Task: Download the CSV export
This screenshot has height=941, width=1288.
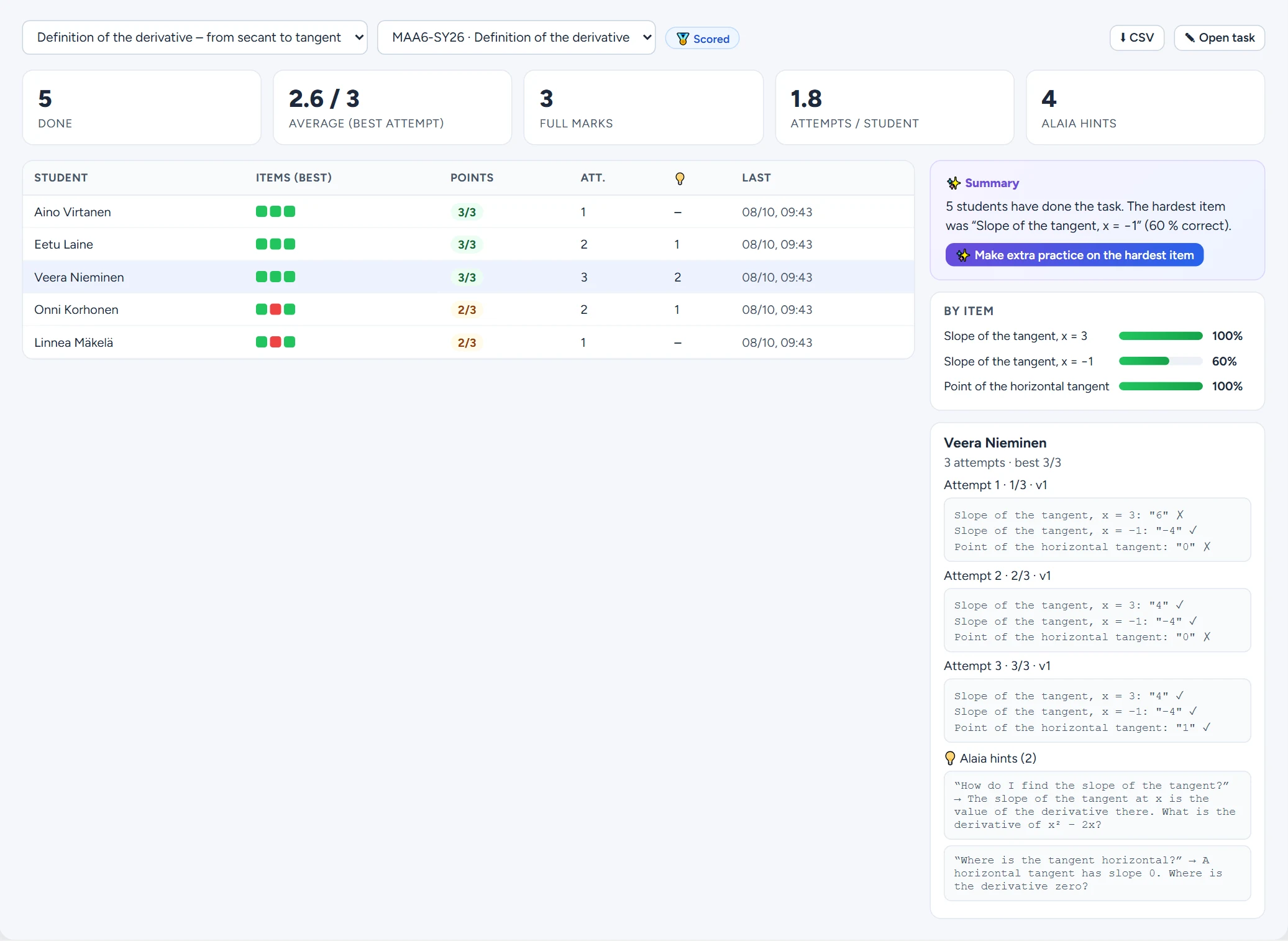Action: [x=1136, y=37]
